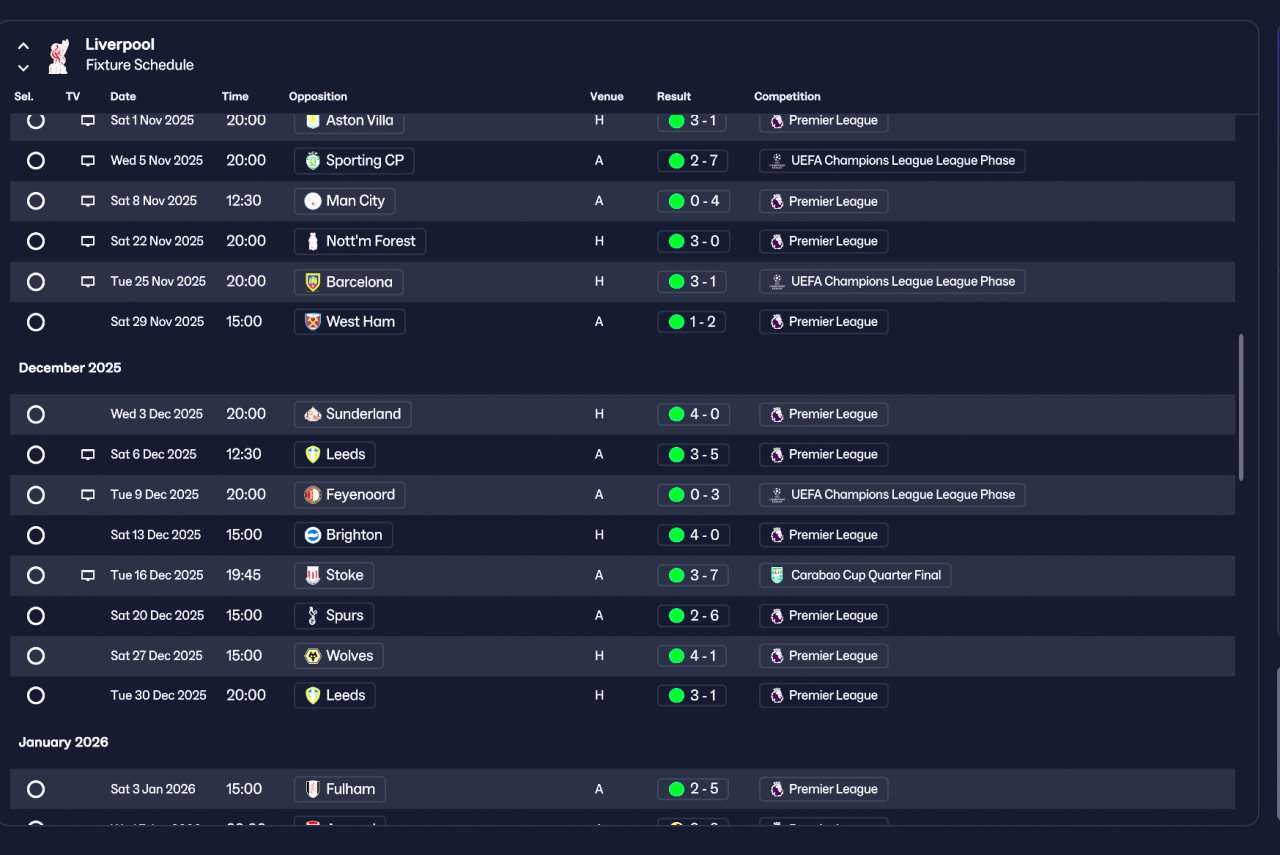The image size is (1280, 855).
Task: Open the Tue 30 Dec Leeds club button
Action: point(335,695)
